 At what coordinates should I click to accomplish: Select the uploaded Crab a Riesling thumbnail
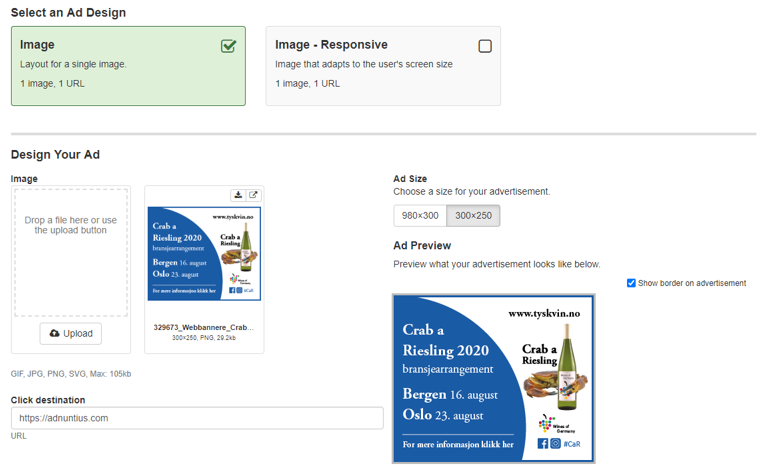click(x=204, y=253)
